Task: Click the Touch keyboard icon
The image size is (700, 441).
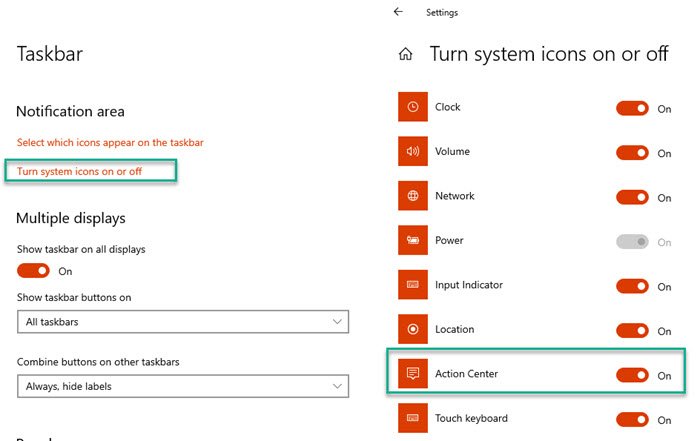Action: (413, 419)
